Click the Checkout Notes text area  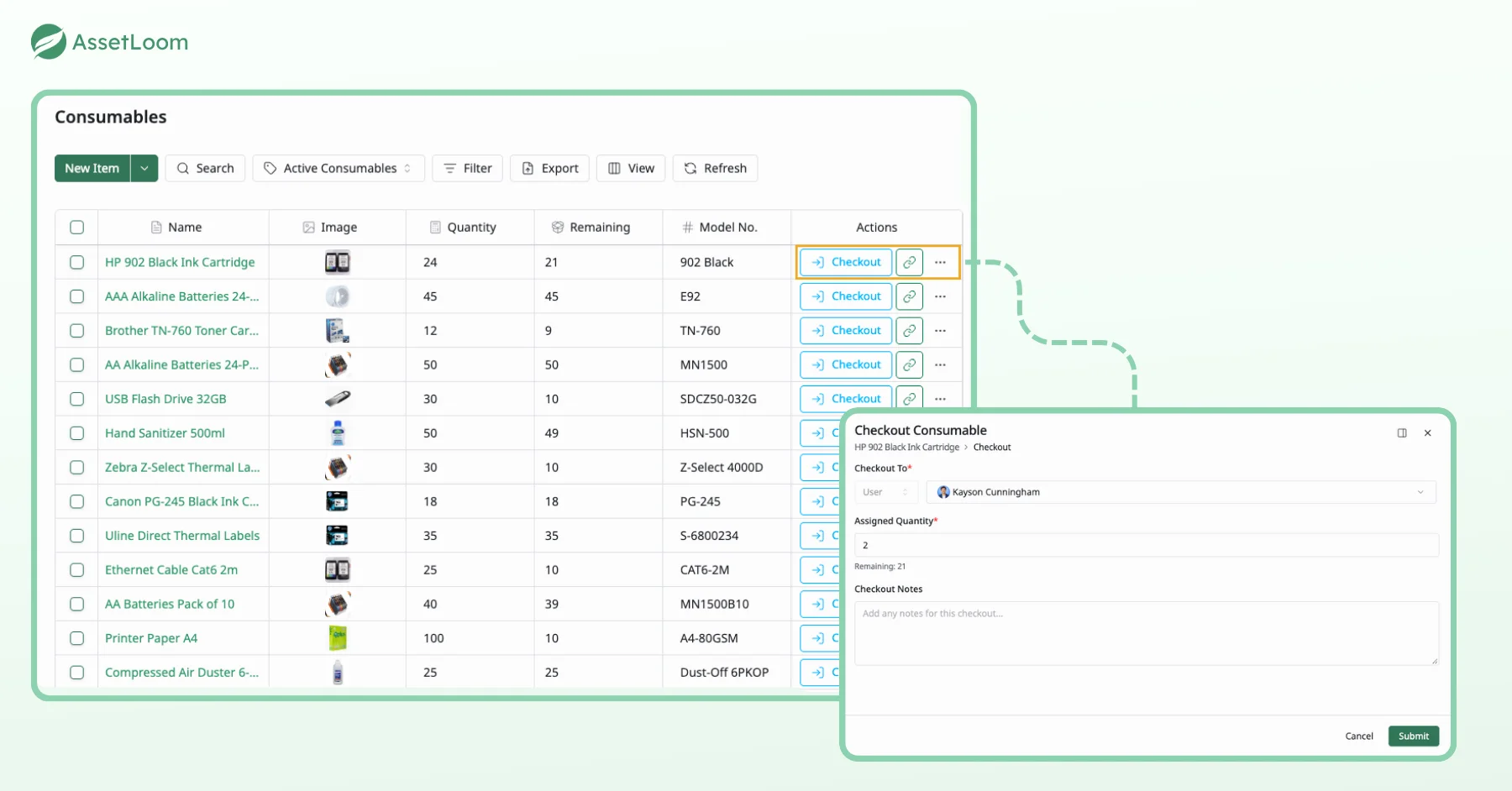point(1147,633)
